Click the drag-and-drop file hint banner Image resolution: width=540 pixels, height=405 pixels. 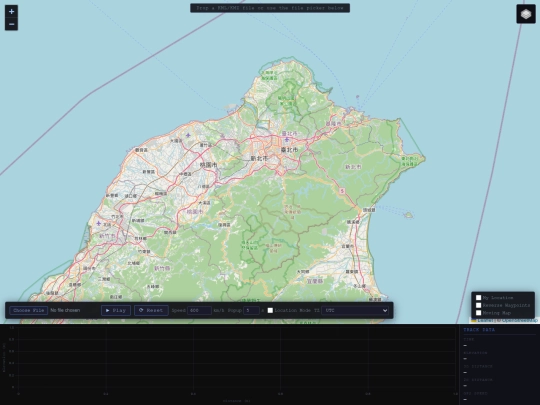[x=270, y=8]
